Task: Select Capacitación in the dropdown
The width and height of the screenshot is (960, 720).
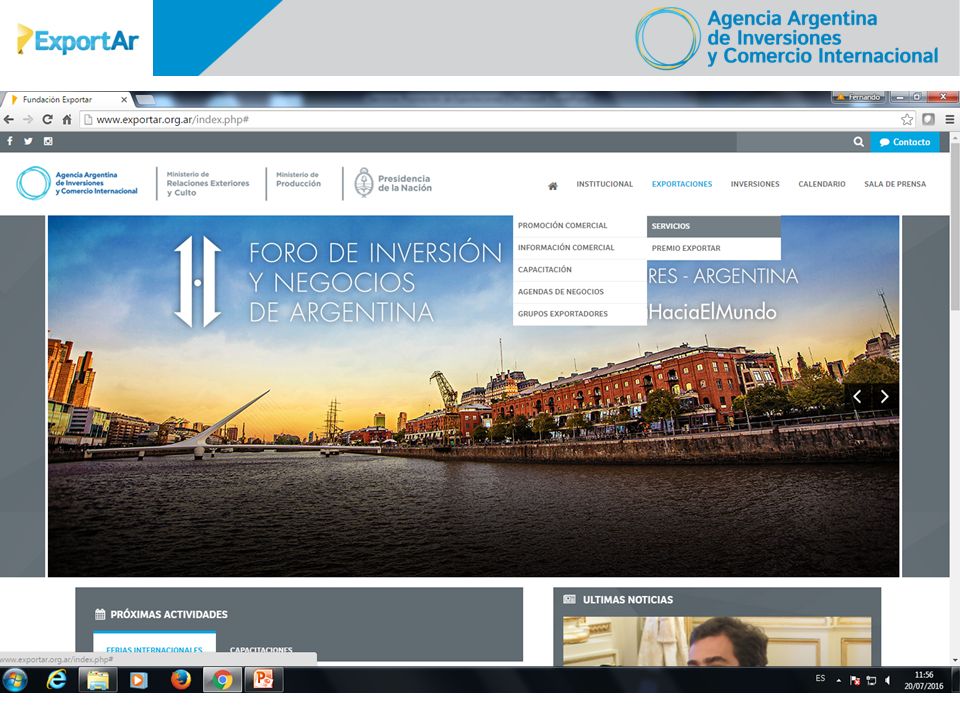Action: tap(579, 269)
